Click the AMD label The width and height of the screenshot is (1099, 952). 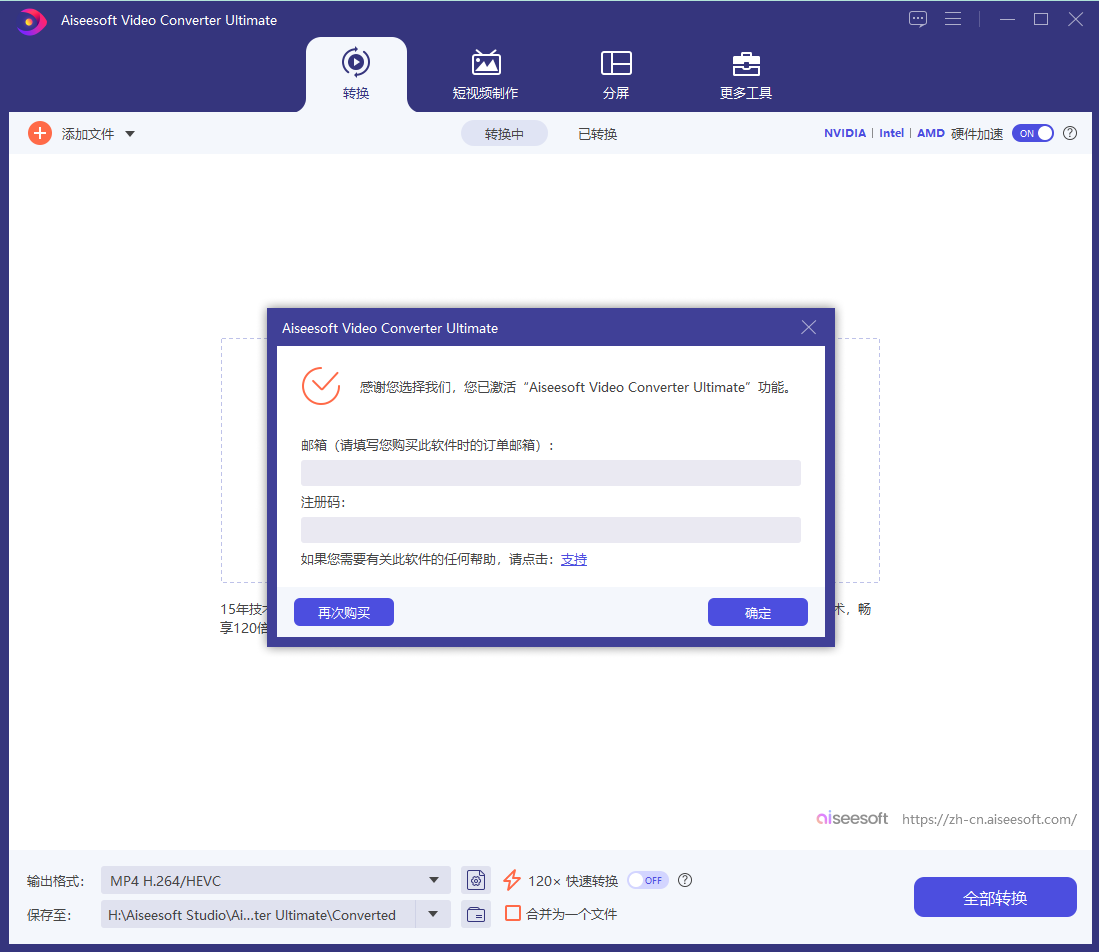pyautogui.click(x=931, y=133)
